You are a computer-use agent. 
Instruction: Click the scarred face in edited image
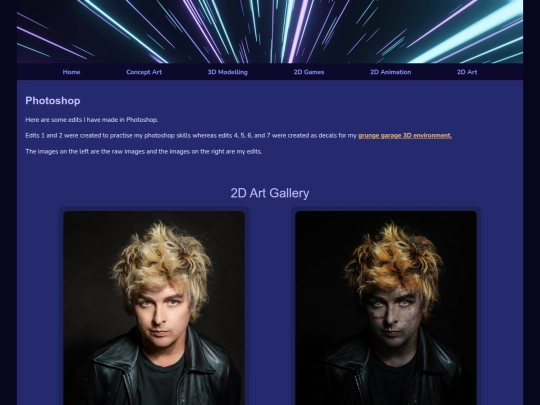393,319
